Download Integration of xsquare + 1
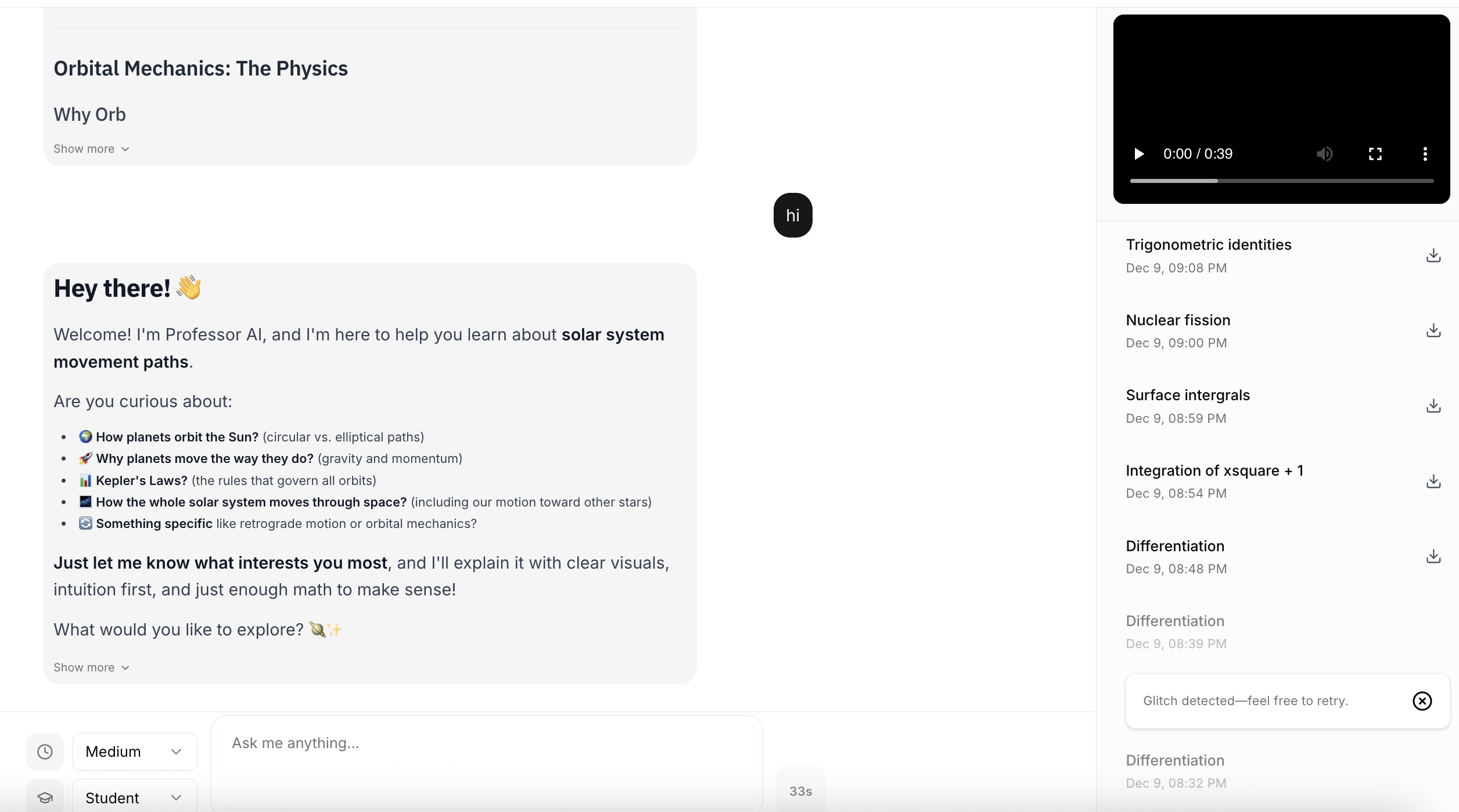The image size is (1459, 812). pos(1433,482)
